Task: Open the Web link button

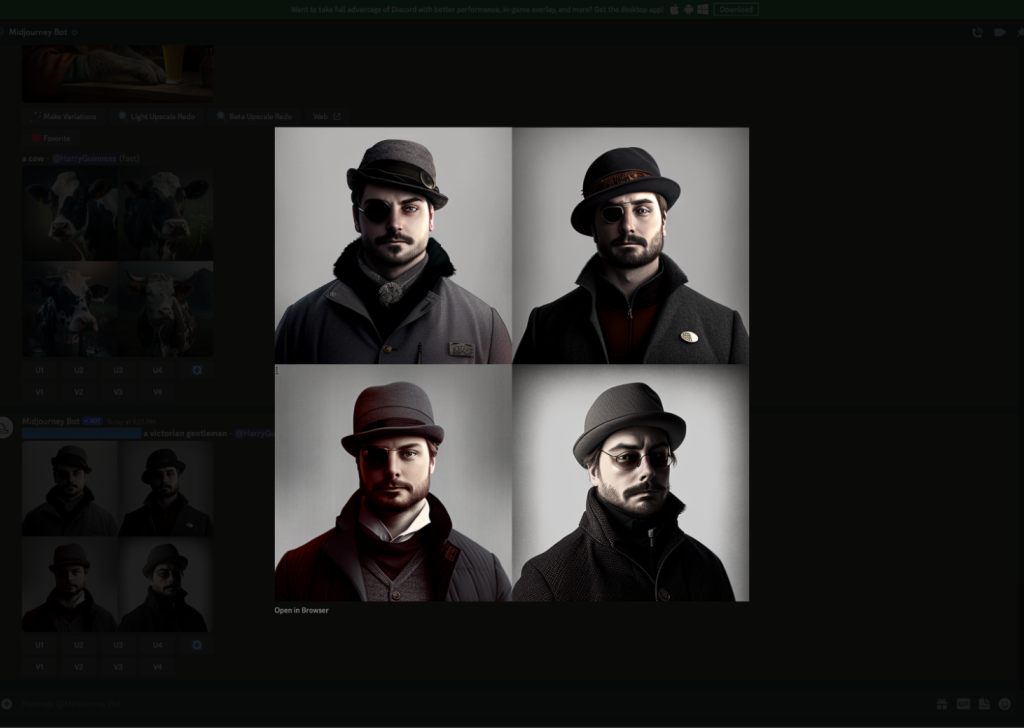Action: click(x=327, y=116)
